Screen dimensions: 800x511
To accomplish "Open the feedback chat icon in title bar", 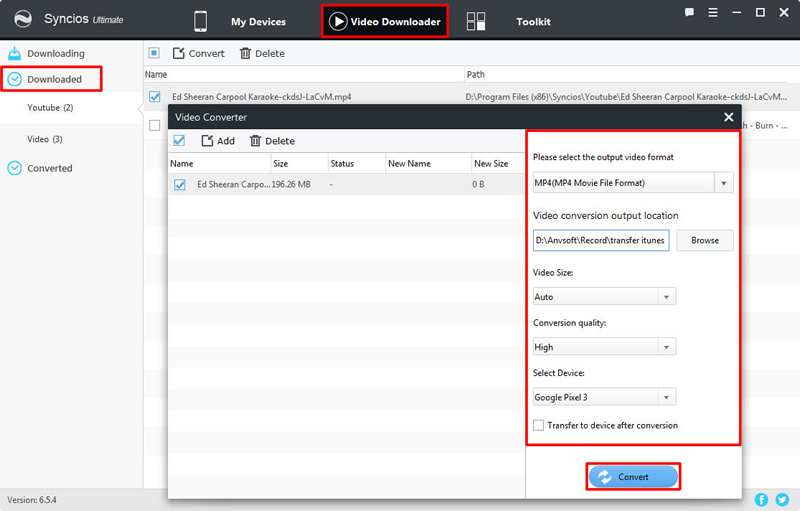I will [x=689, y=12].
